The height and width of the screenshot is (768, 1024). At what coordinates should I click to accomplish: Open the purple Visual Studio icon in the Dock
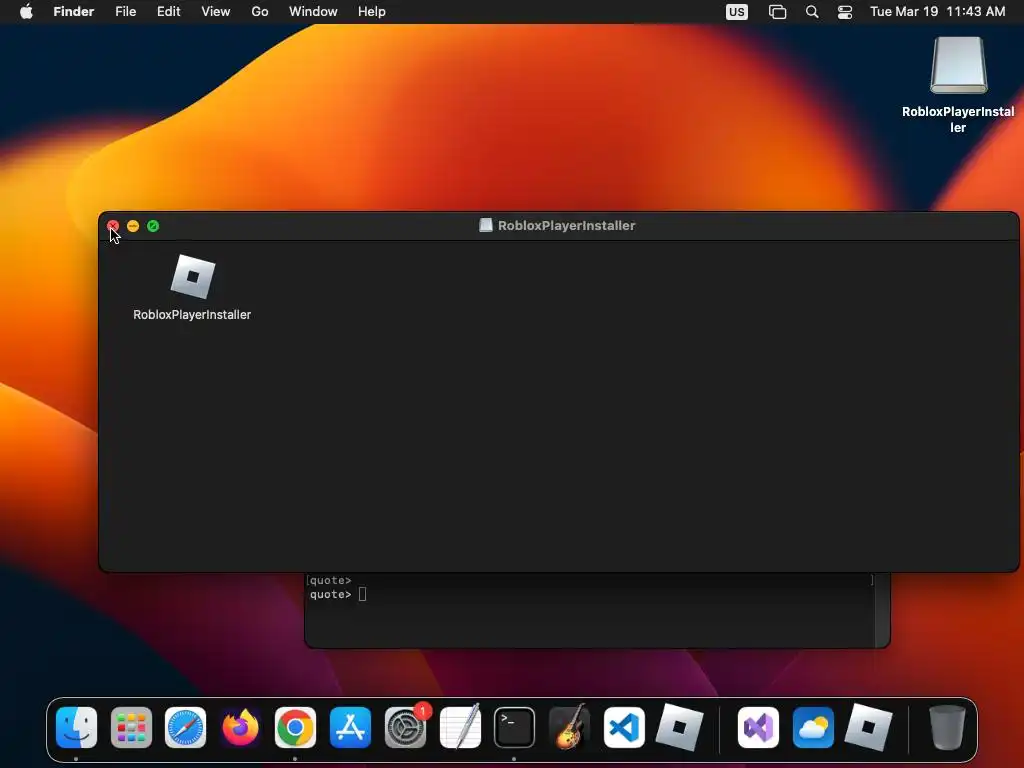pos(758,727)
